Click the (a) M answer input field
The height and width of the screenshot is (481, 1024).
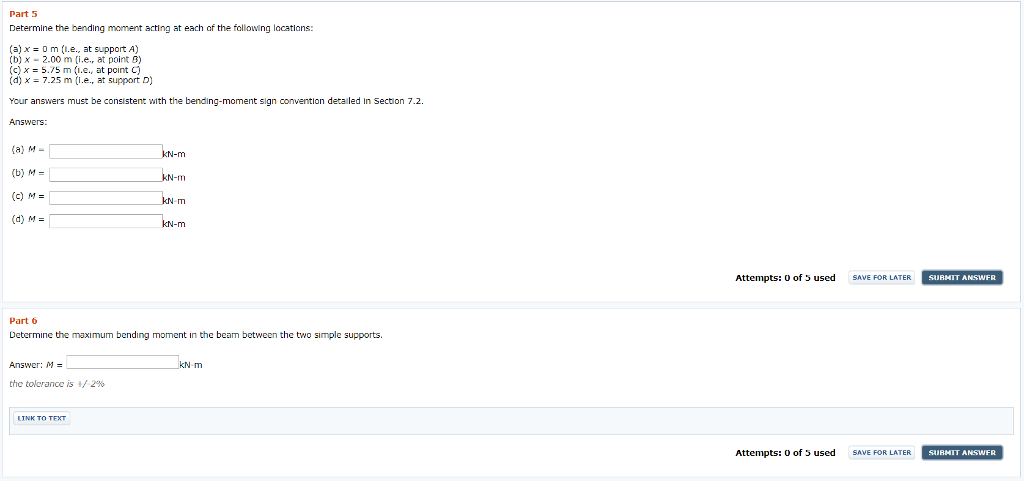coord(106,152)
